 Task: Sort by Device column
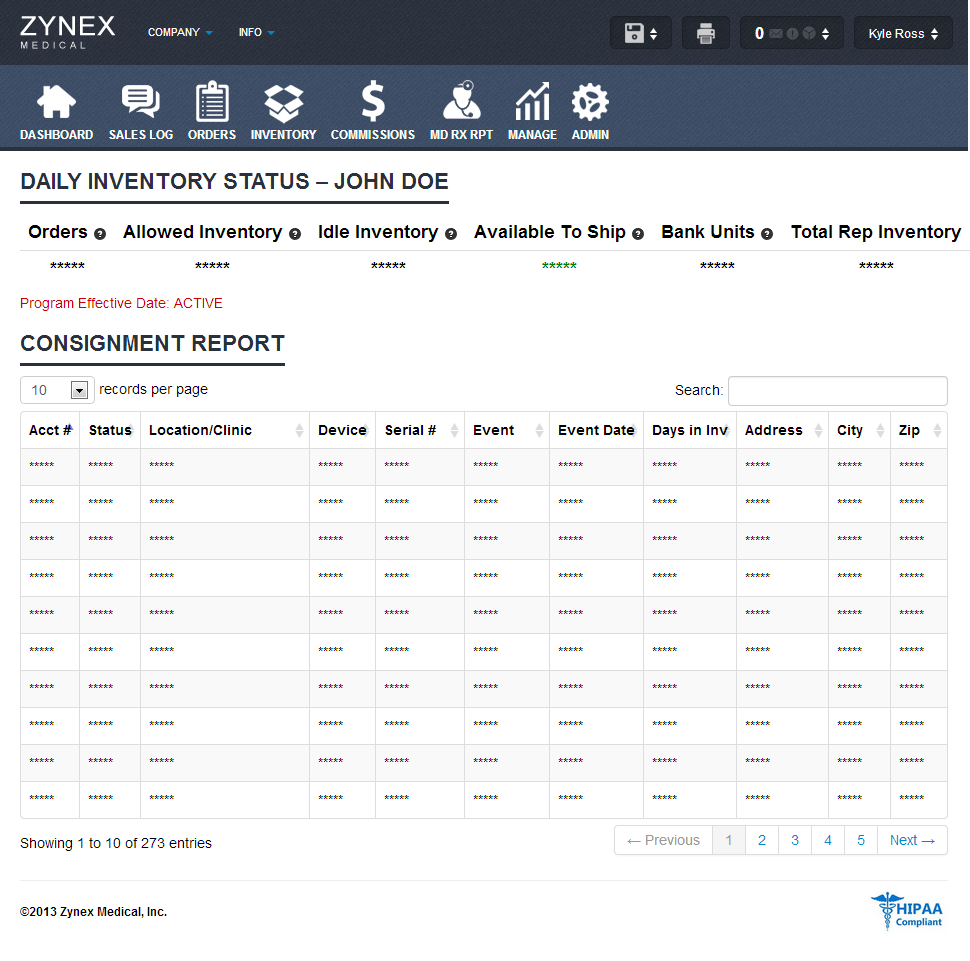point(342,430)
